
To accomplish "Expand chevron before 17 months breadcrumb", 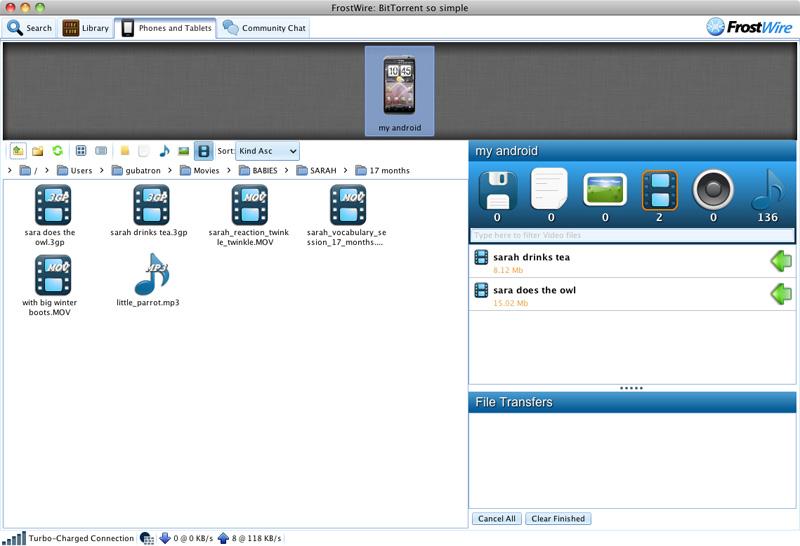I will 345,170.
